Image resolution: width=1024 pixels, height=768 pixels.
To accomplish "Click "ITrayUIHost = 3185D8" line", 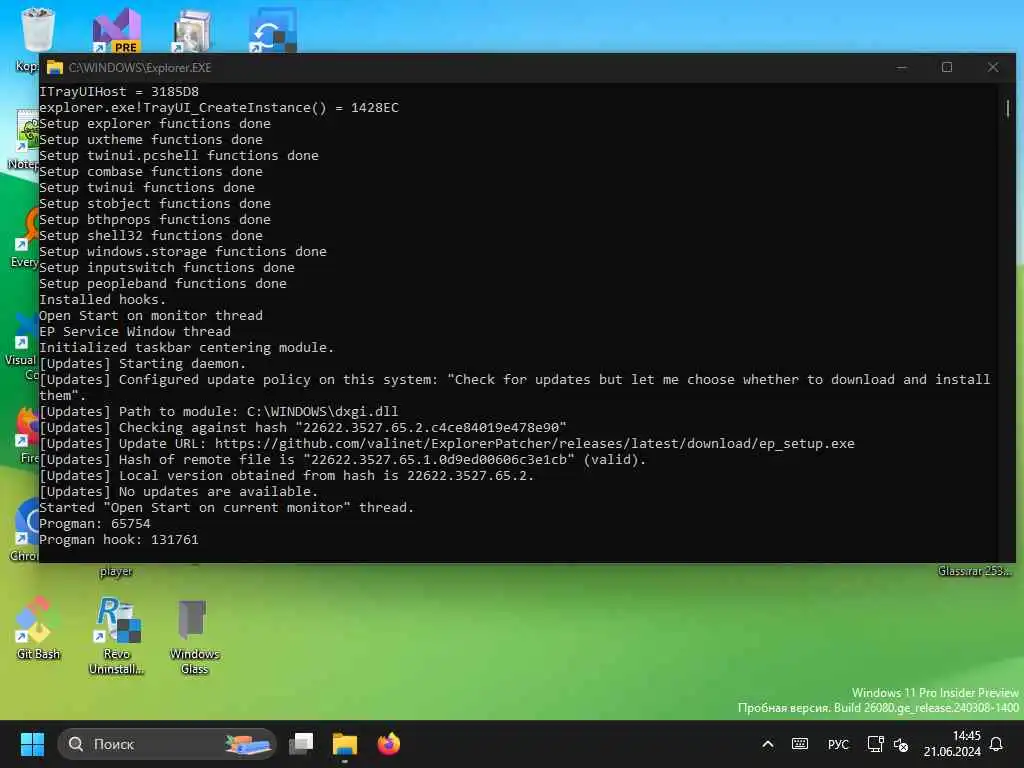I will (x=119, y=91).
